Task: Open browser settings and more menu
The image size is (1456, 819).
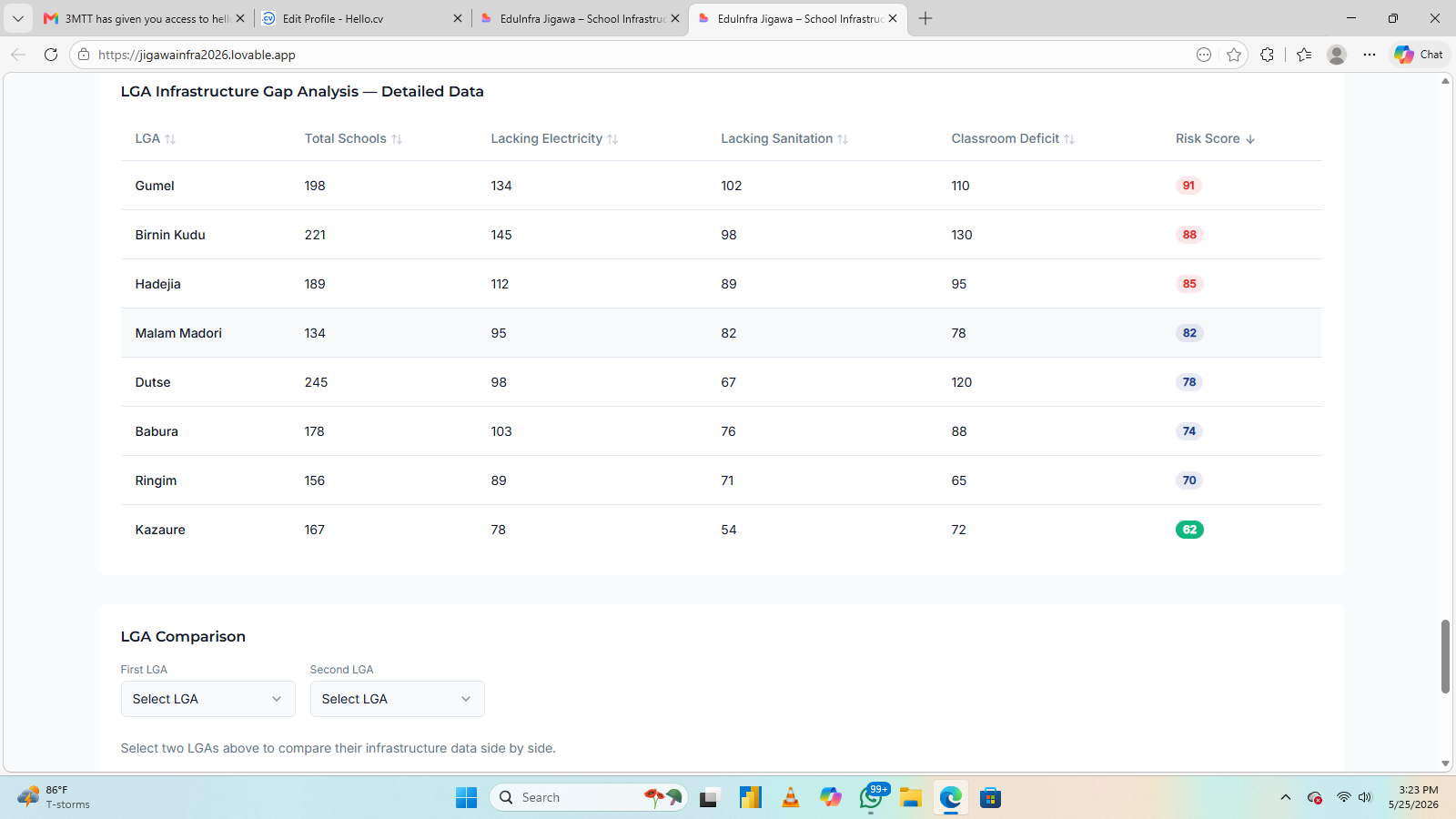Action: [1370, 55]
